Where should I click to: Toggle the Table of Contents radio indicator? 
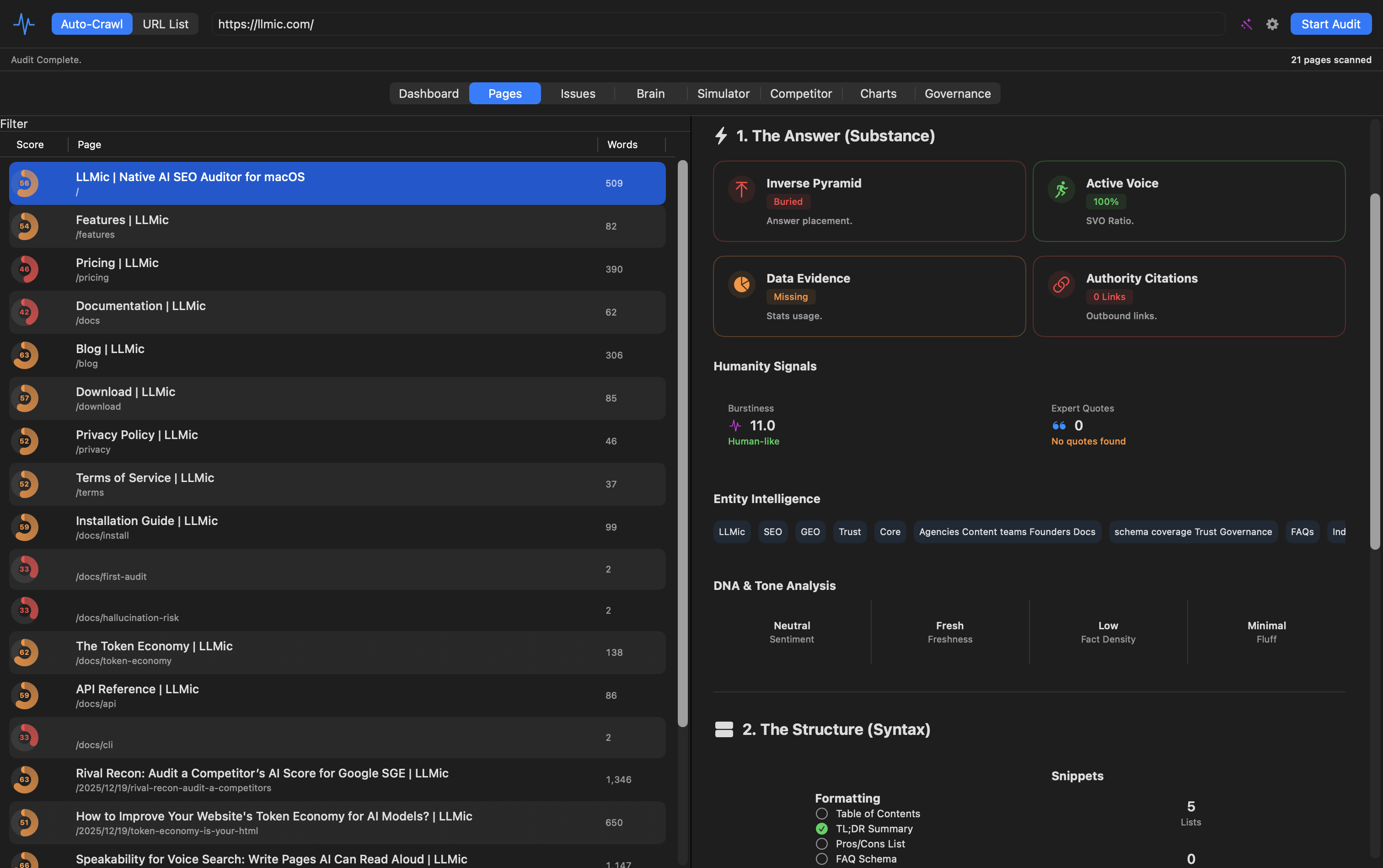pos(821,814)
